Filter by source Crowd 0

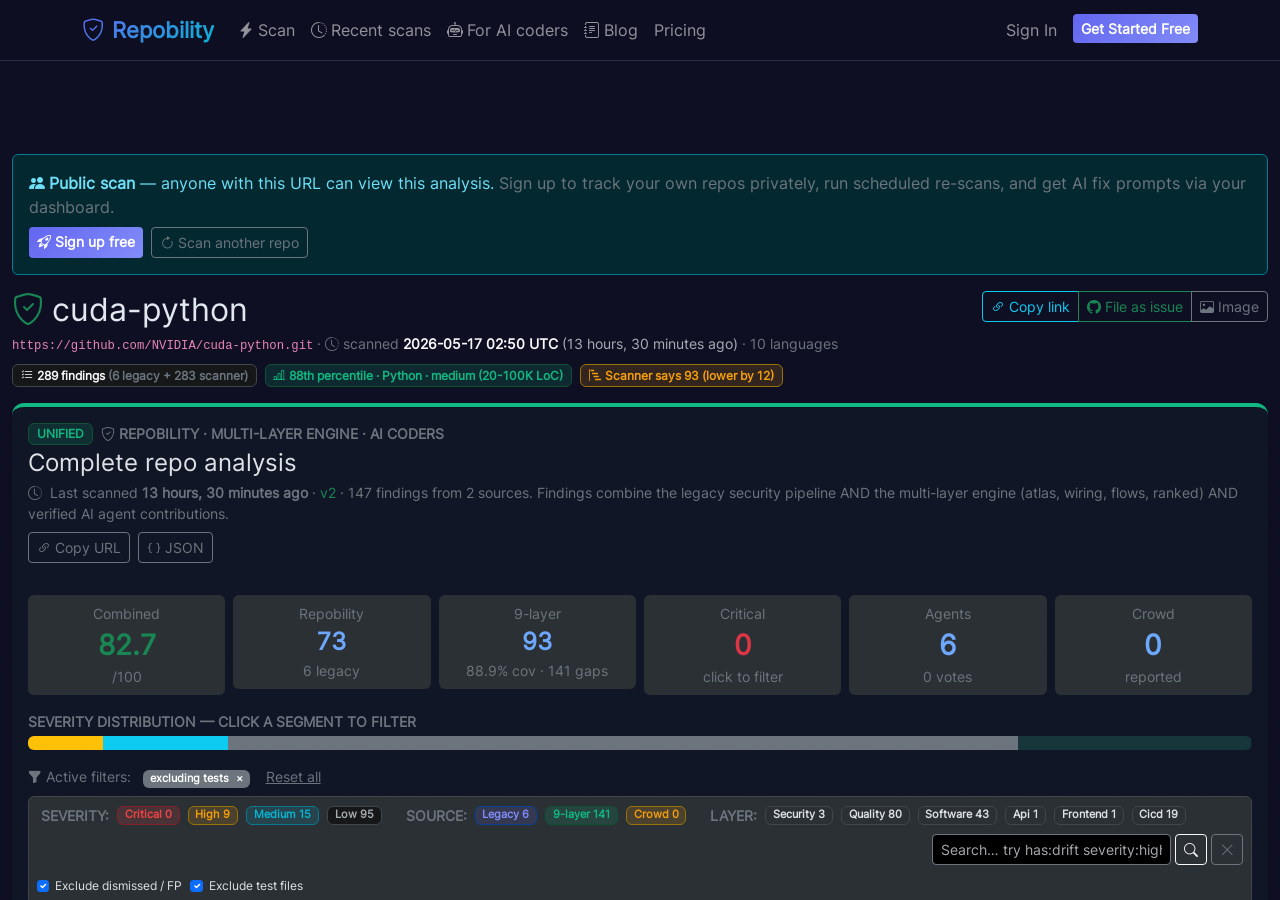tap(656, 815)
